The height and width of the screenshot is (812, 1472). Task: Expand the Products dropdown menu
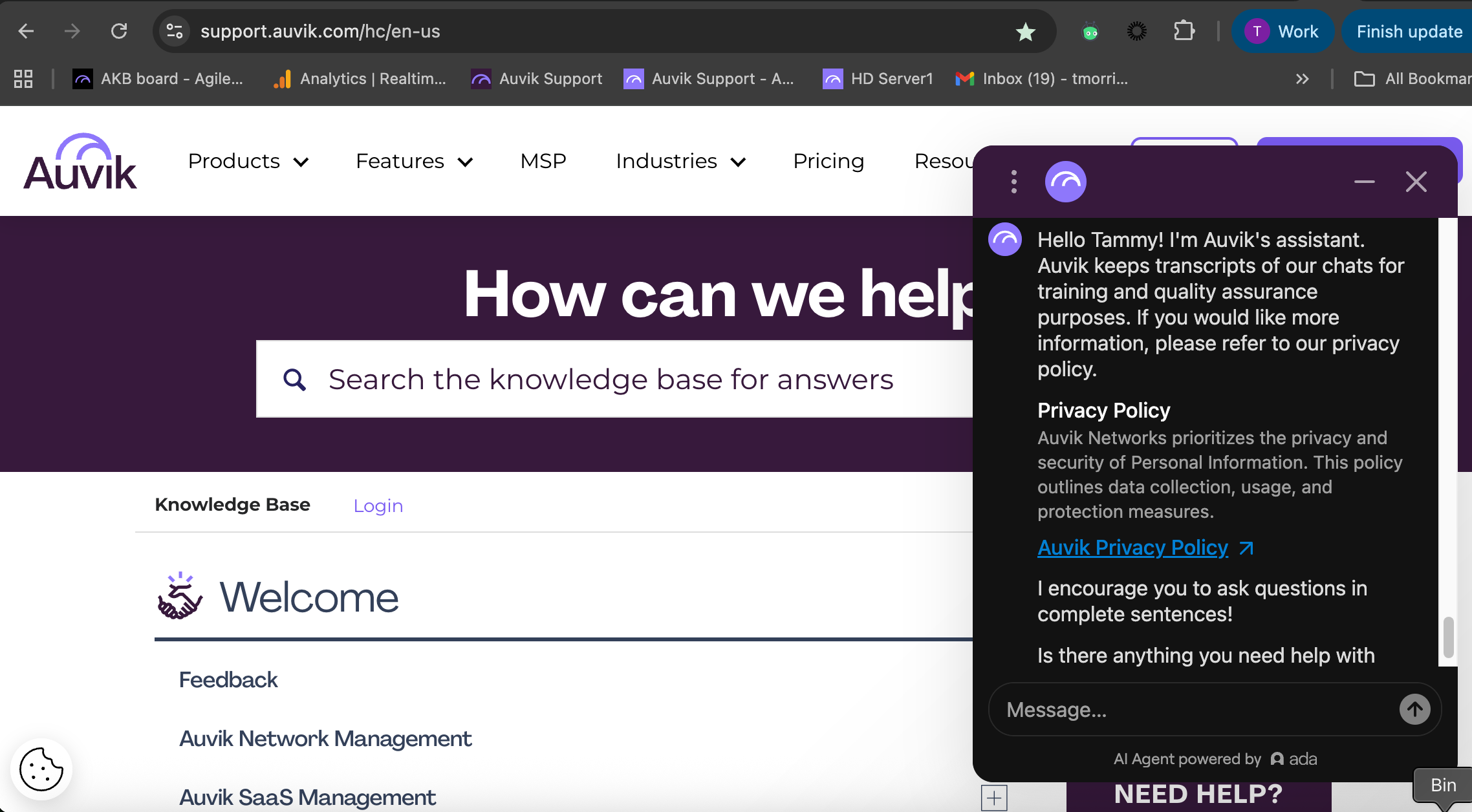click(248, 161)
